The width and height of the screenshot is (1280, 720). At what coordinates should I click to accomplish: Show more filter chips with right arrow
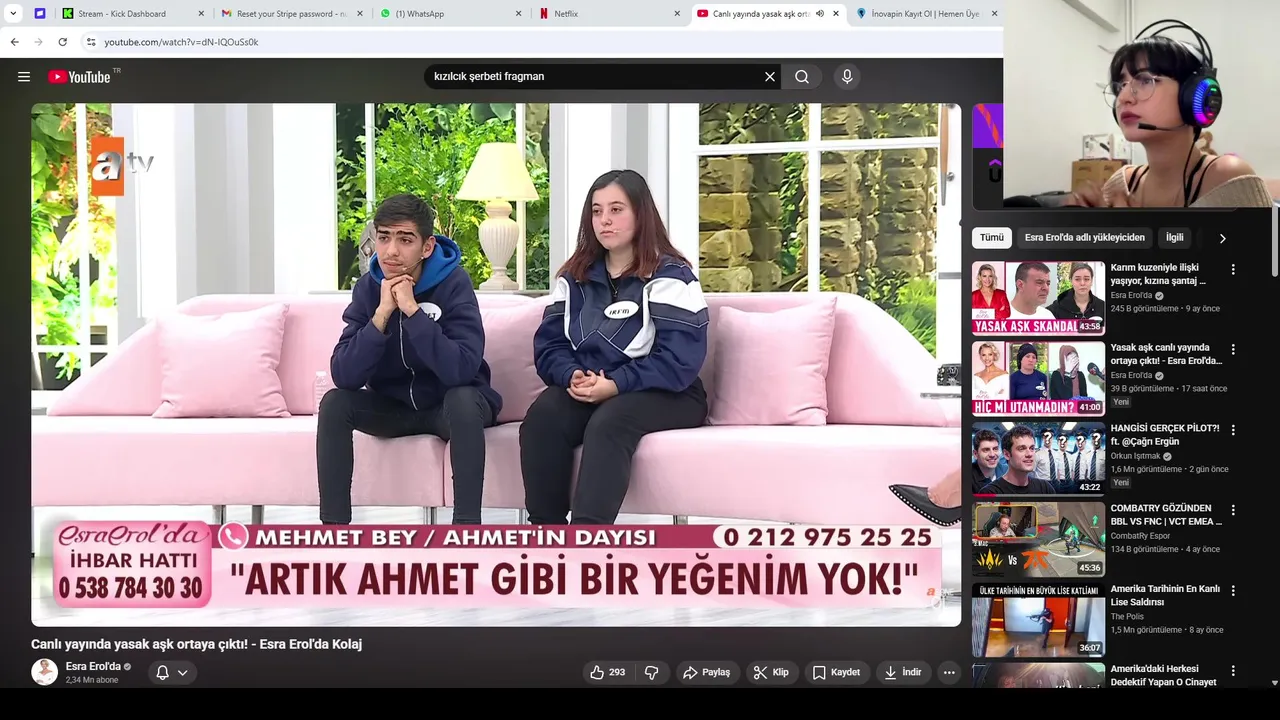(1222, 238)
